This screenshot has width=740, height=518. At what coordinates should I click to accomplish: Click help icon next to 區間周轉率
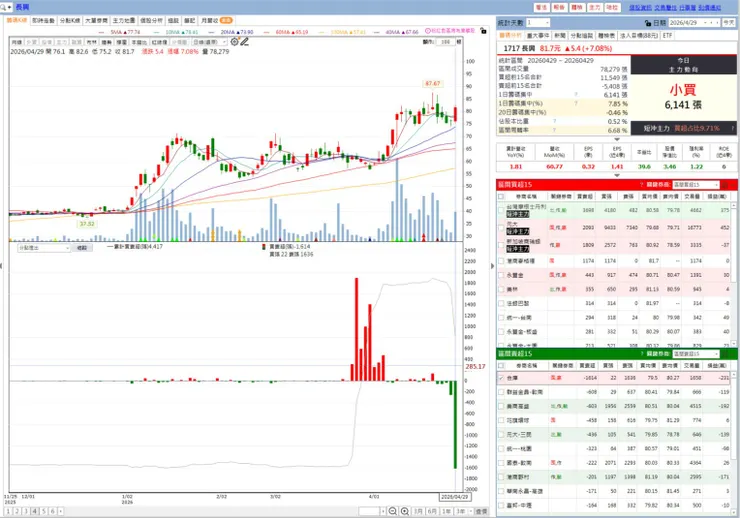click(555, 130)
